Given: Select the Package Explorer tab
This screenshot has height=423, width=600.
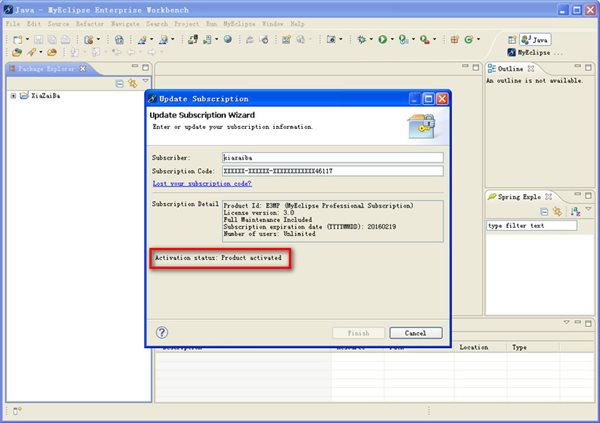Looking at the screenshot, I should click(x=46, y=69).
